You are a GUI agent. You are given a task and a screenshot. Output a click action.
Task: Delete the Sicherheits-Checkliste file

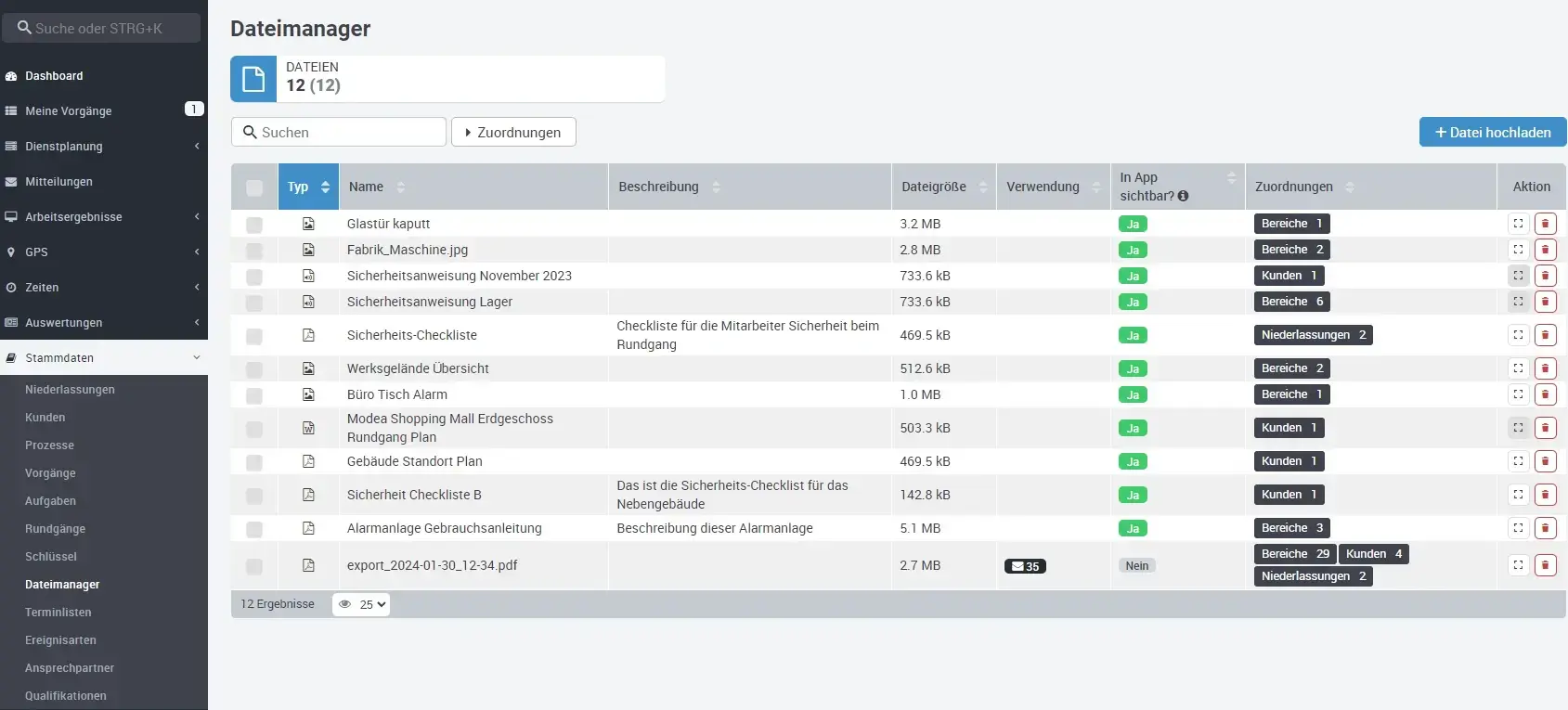coord(1545,335)
